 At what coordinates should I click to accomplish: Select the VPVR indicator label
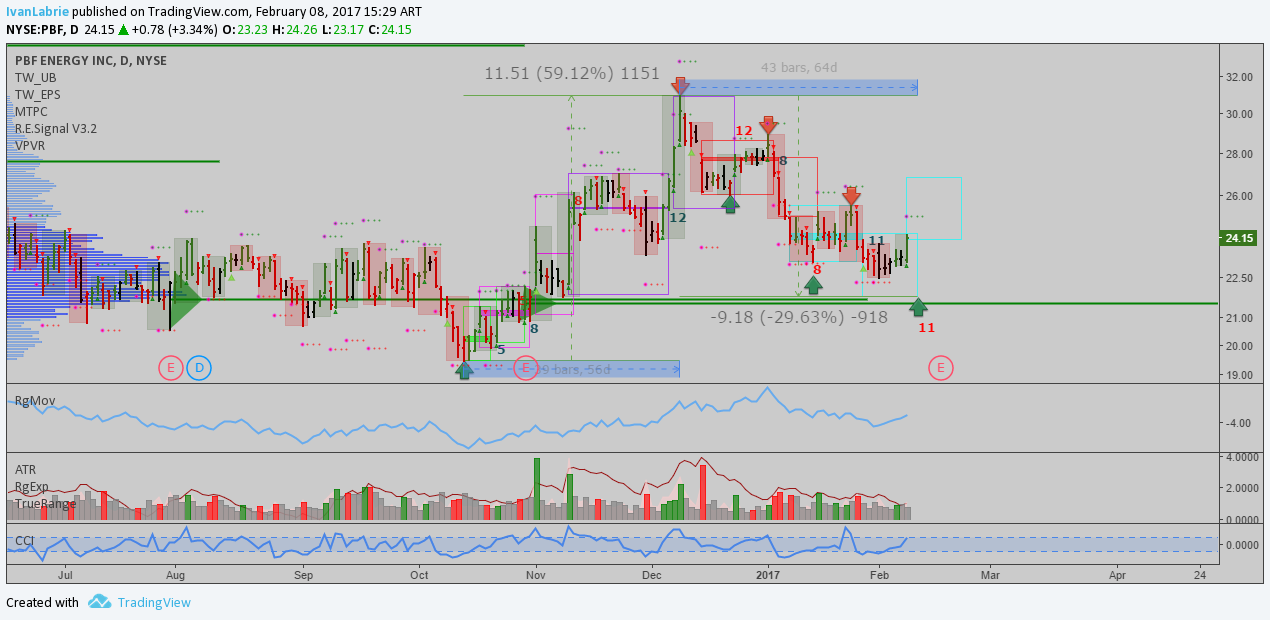click(x=30, y=146)
